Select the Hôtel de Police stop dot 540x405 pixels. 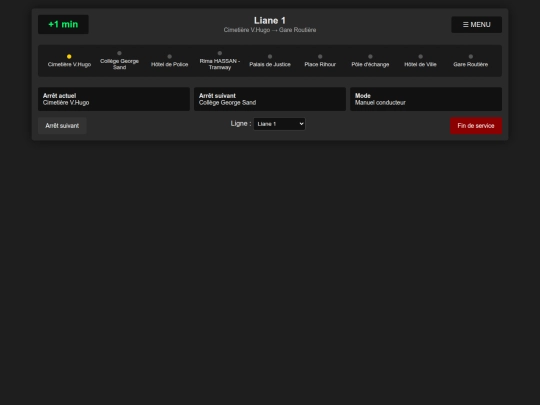tap(169, 56)
